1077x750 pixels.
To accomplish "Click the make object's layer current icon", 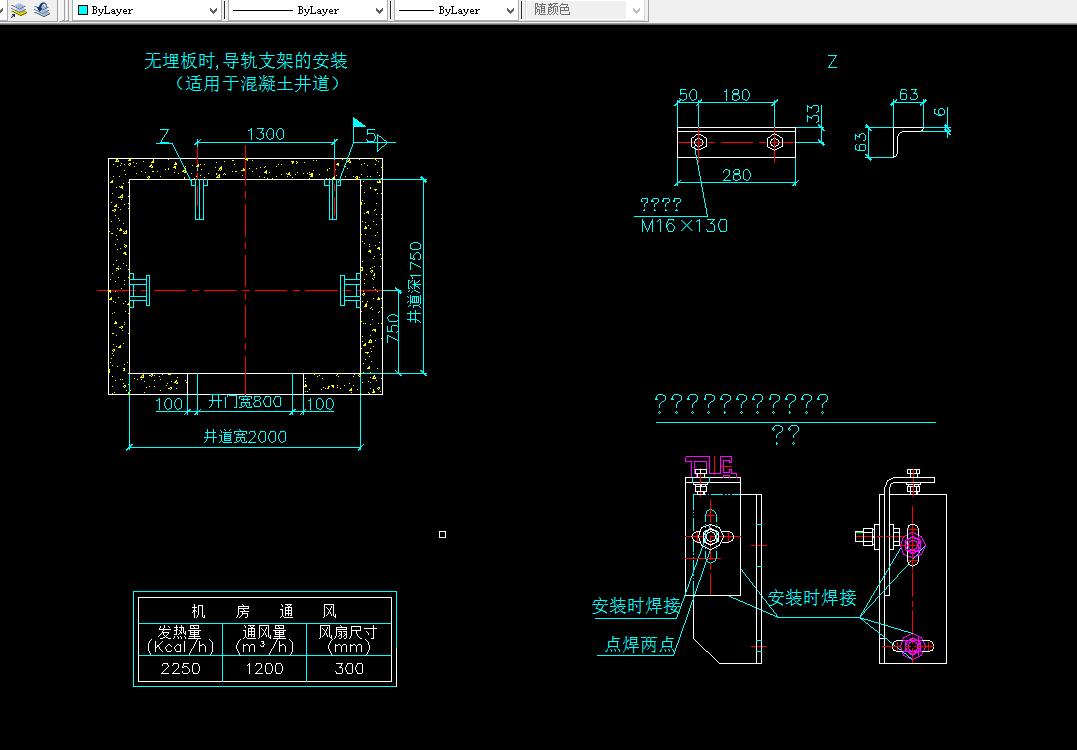I will click(x=19, y=10).
